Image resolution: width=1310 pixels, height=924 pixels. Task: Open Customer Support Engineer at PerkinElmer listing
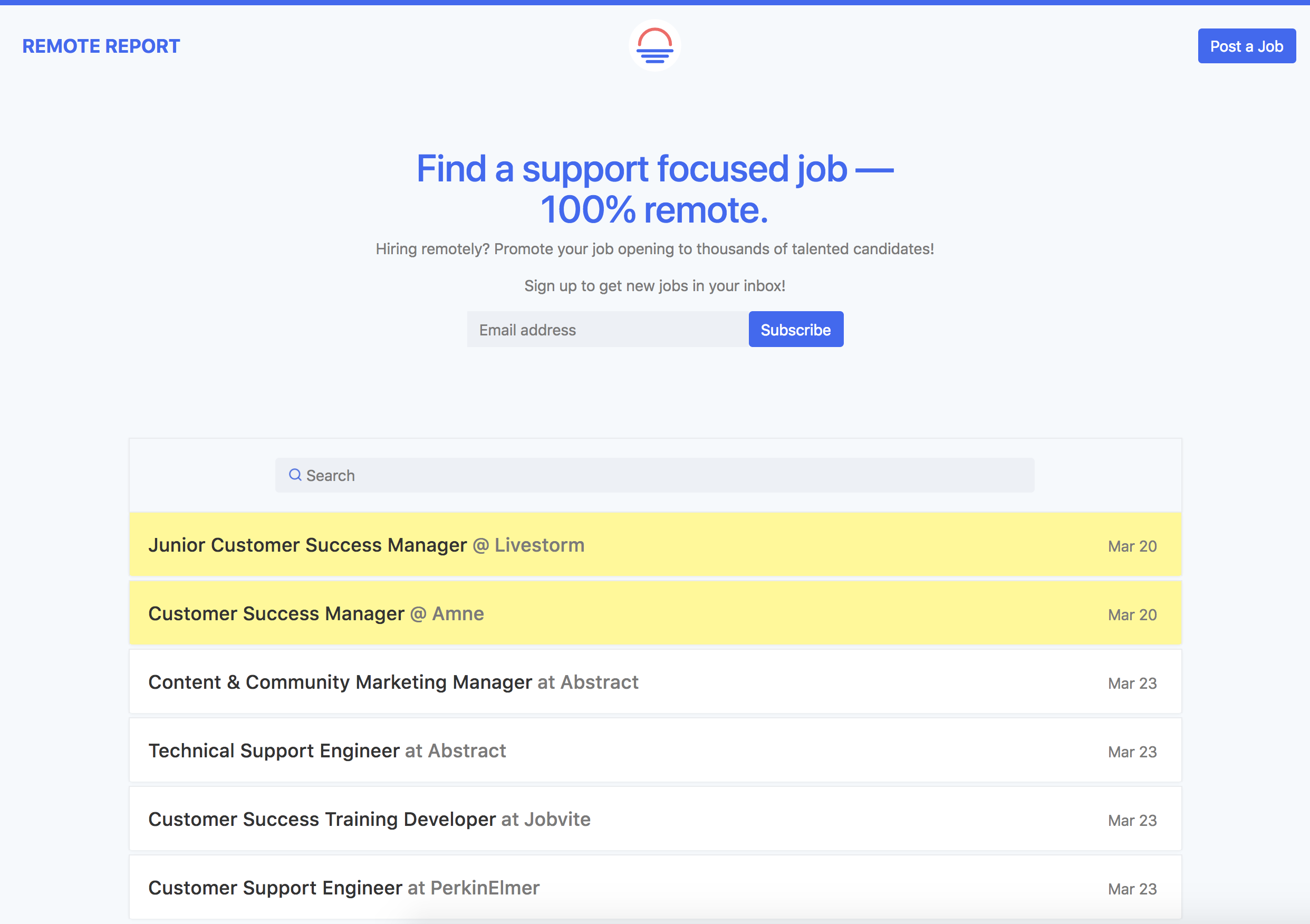point(655,887)
